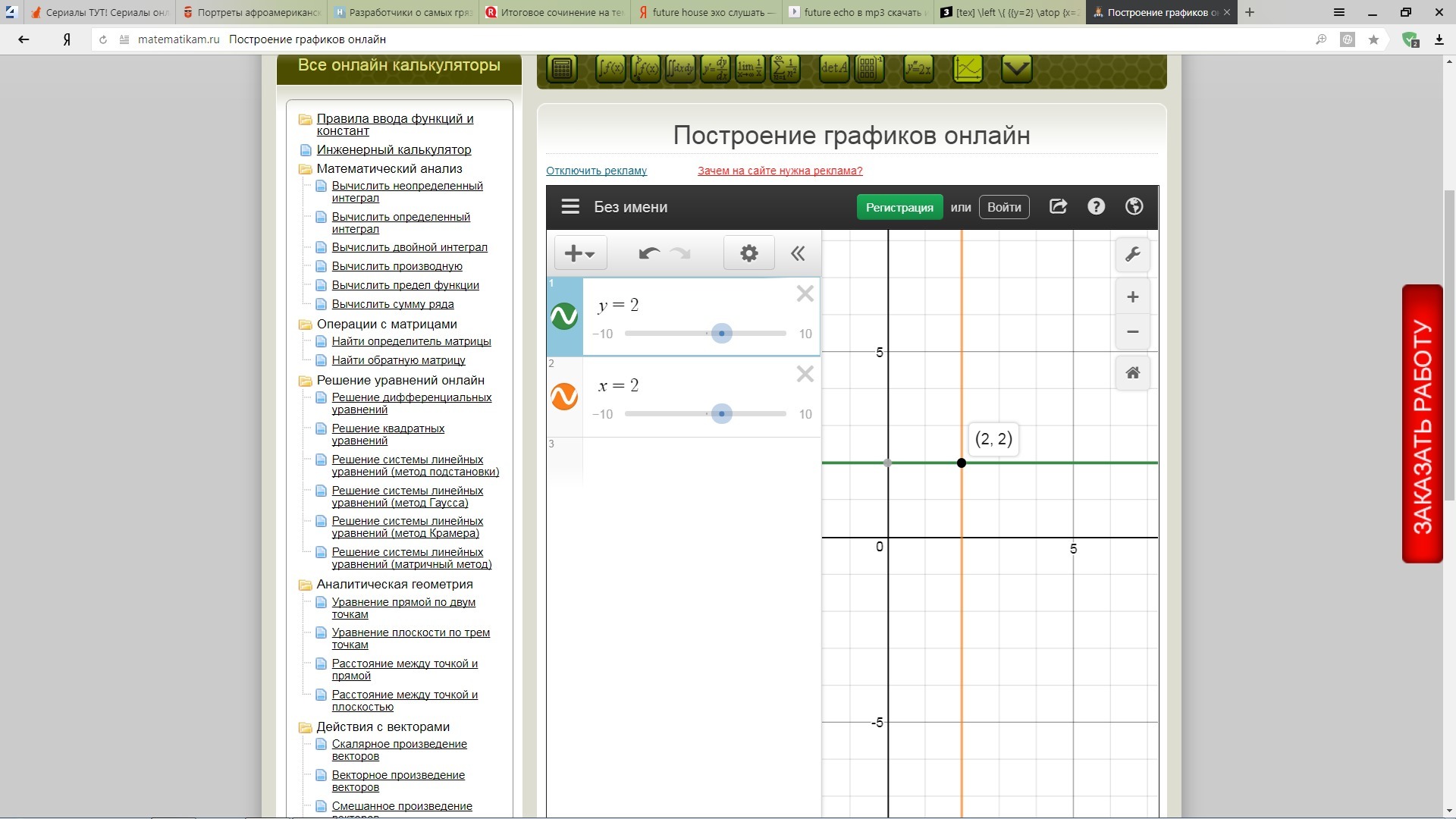Toggle visibility of the x=2 graph

pos(564,396)
